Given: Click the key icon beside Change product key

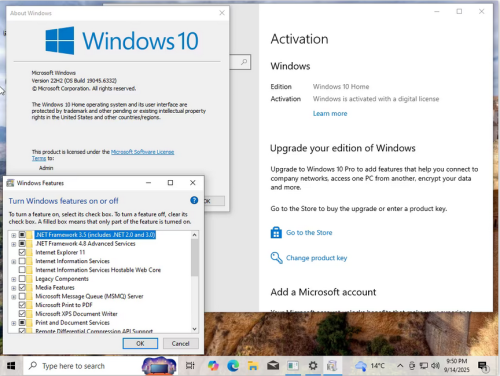Looking at the screenshot, I should (x=276, y=258).
